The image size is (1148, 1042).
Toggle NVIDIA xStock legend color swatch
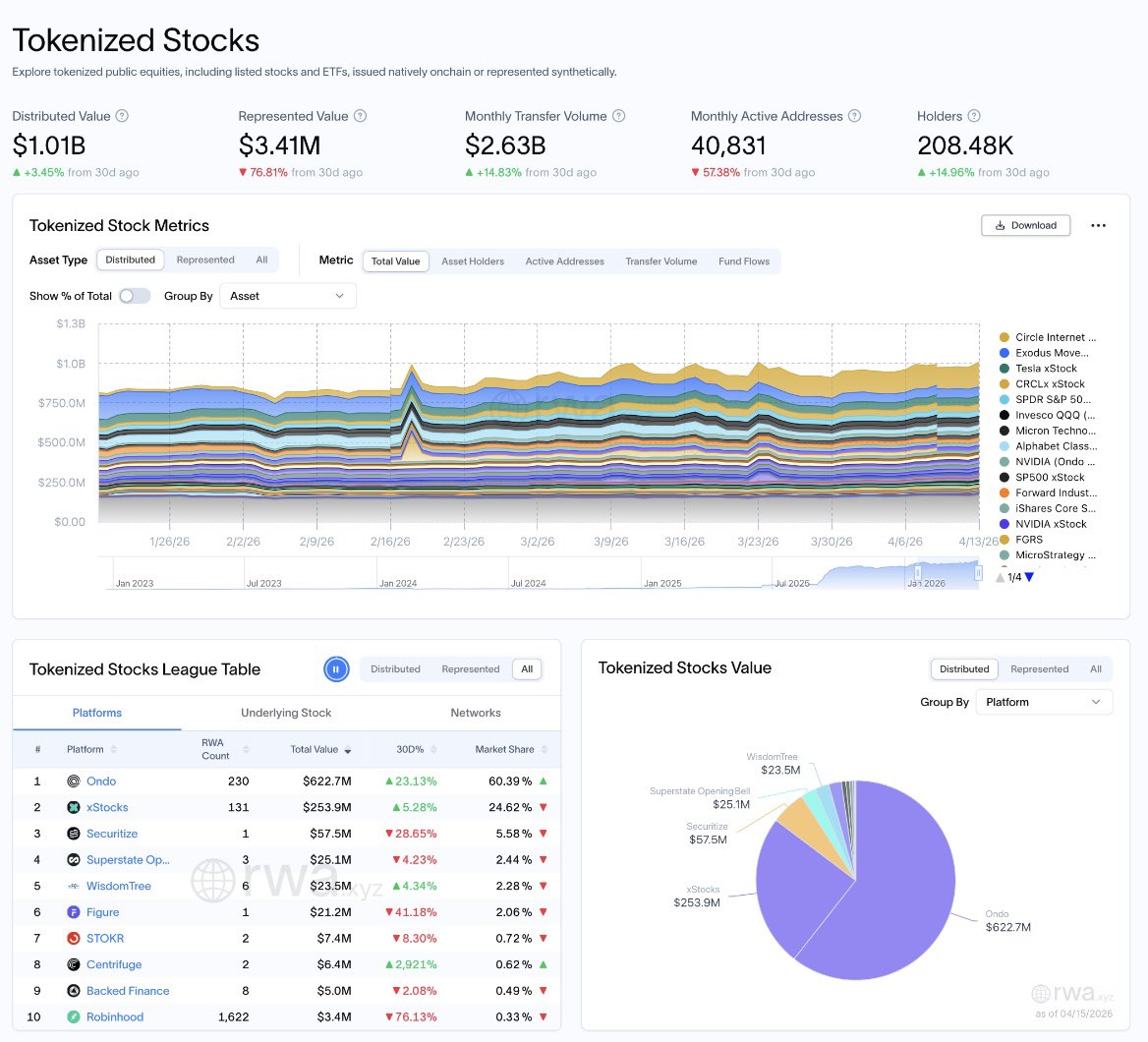(1004, 524)
